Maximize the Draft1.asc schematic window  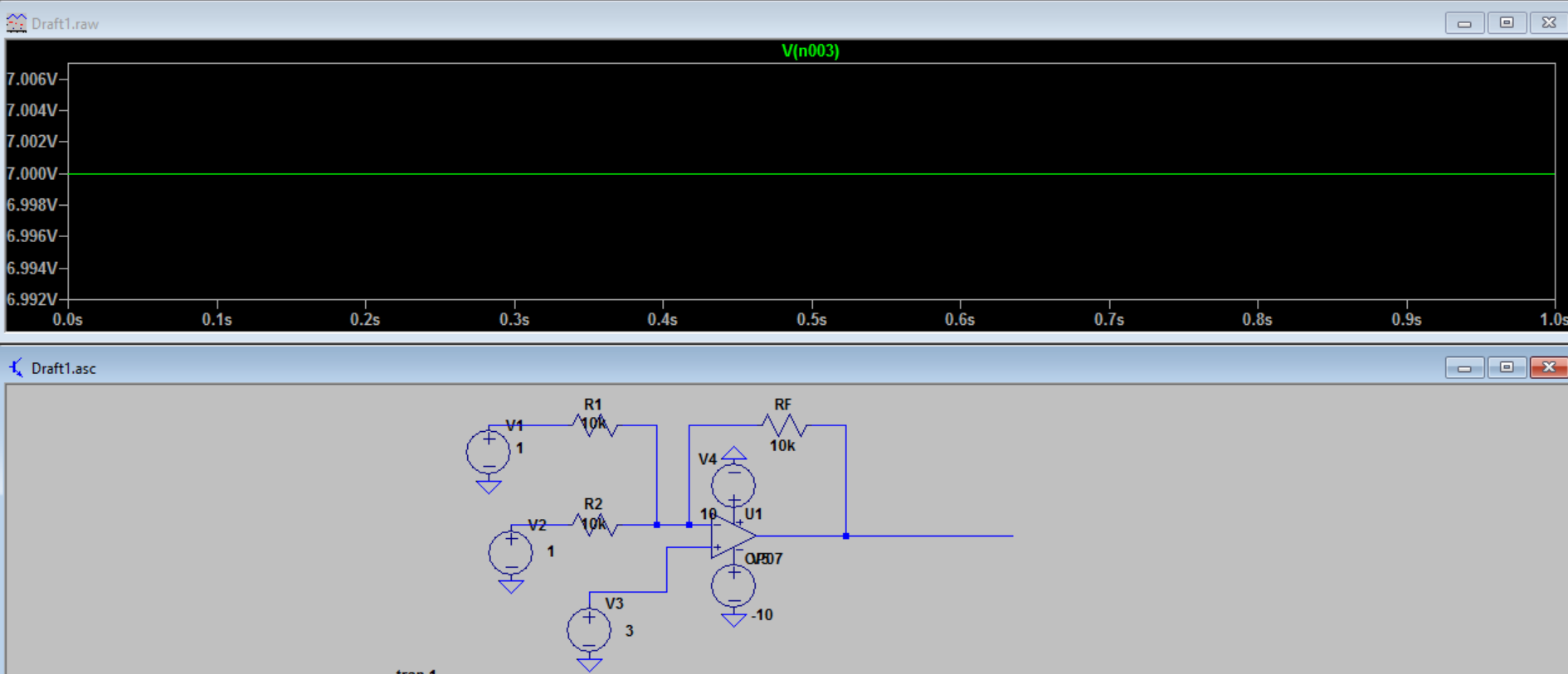pyautogui.click(x=1507, y=367)
